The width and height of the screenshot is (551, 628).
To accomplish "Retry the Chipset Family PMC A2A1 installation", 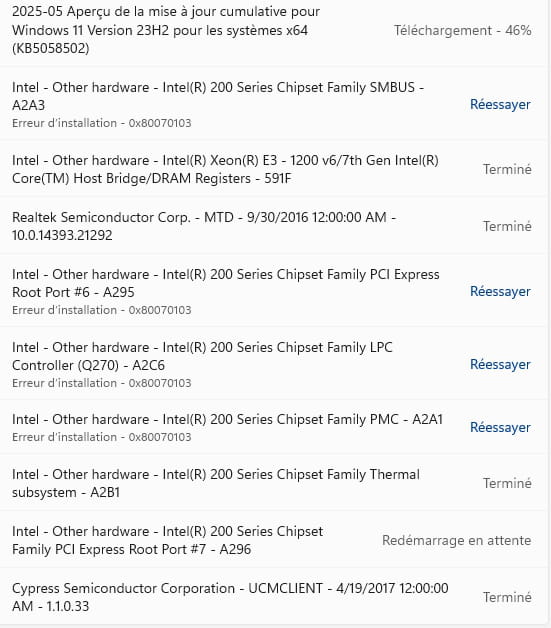I will coord(500,427).
